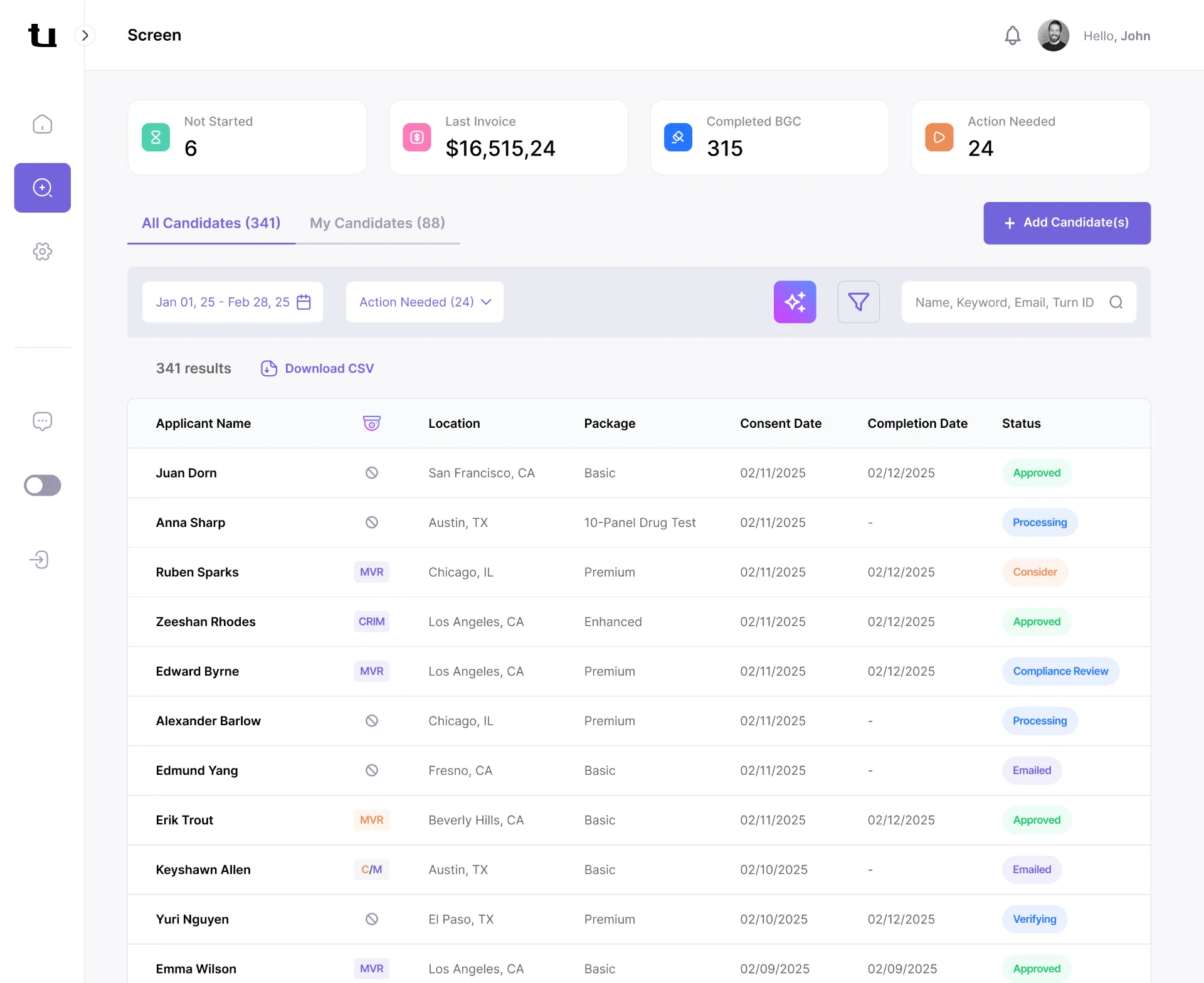Screen dimensions: 1204x983
Task: Expand the Action Needed (24) dropdown
Action: click(425, 302)
